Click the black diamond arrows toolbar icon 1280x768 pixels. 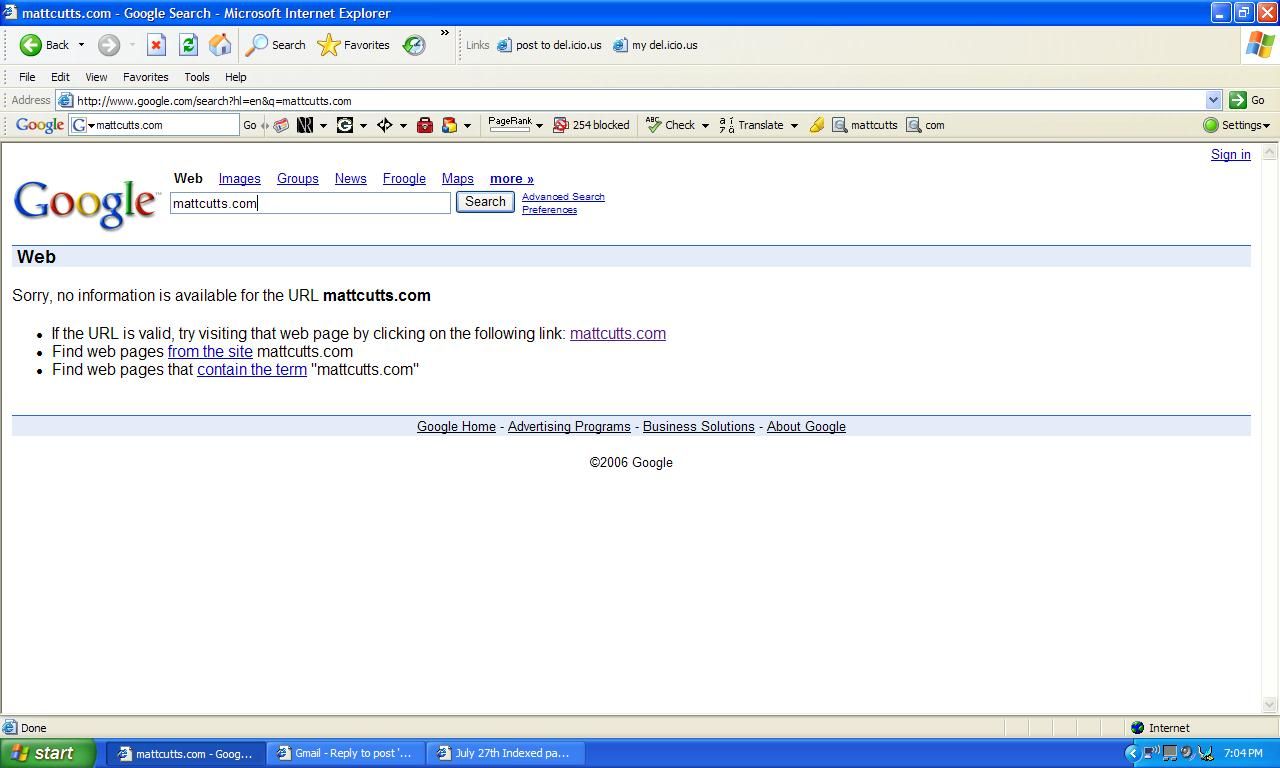[384, 125]
